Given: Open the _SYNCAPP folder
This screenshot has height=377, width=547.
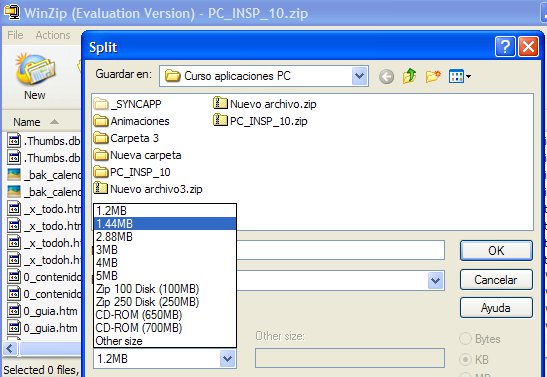Looking at the screenshot, I should click(127, 104).
